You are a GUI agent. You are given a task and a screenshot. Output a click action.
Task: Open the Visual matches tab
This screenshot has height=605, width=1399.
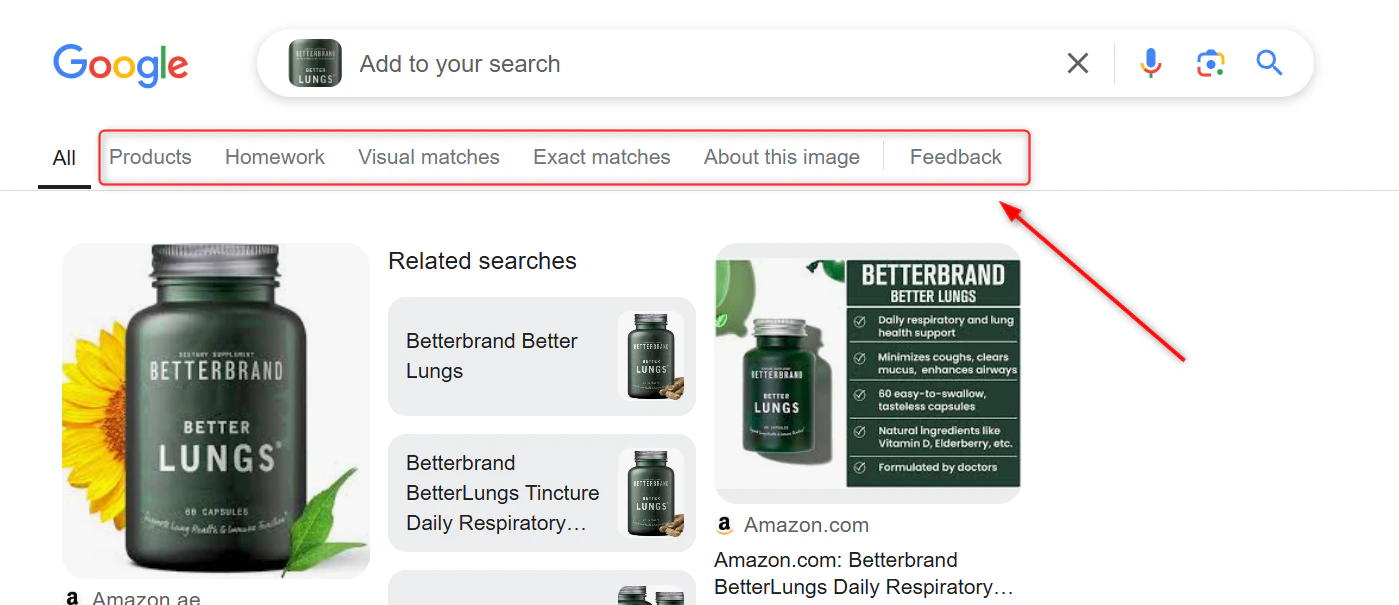click(x=428, y=156)
